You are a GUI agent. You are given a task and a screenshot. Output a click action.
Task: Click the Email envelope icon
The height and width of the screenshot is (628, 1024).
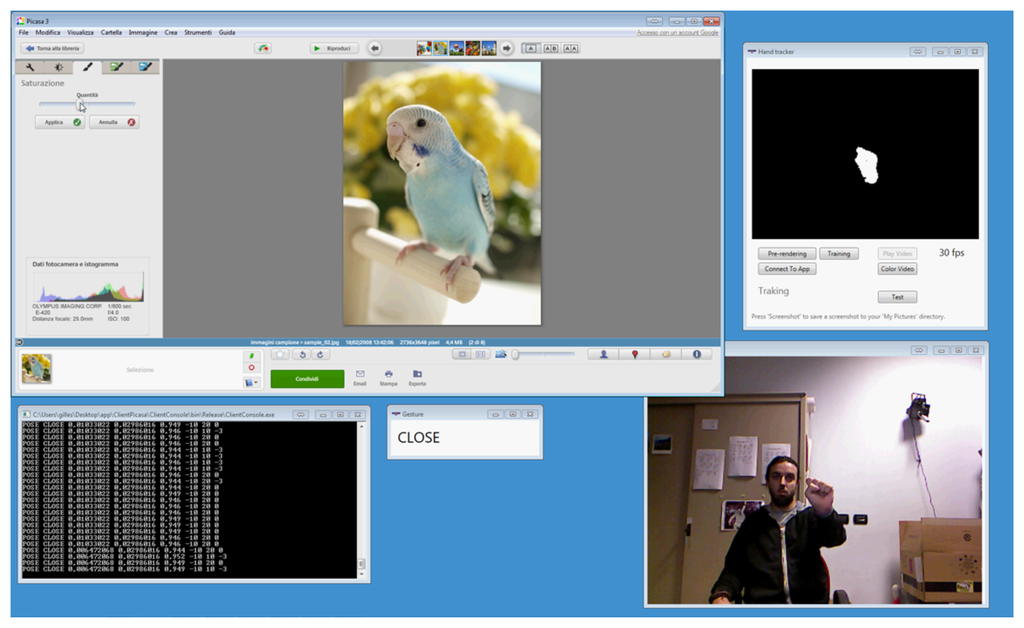click(x=360, y=374)
